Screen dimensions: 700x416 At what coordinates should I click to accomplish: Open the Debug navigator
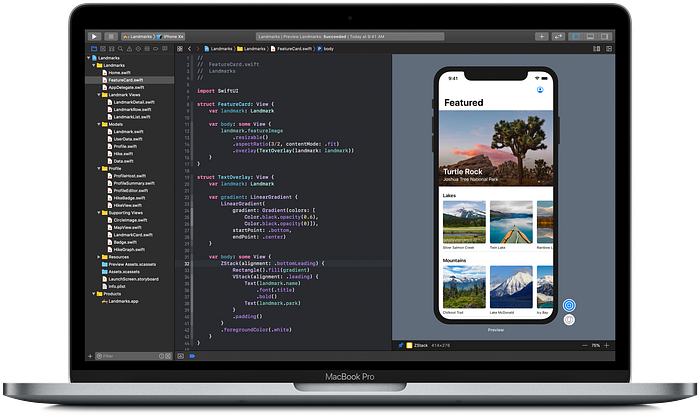147,49
